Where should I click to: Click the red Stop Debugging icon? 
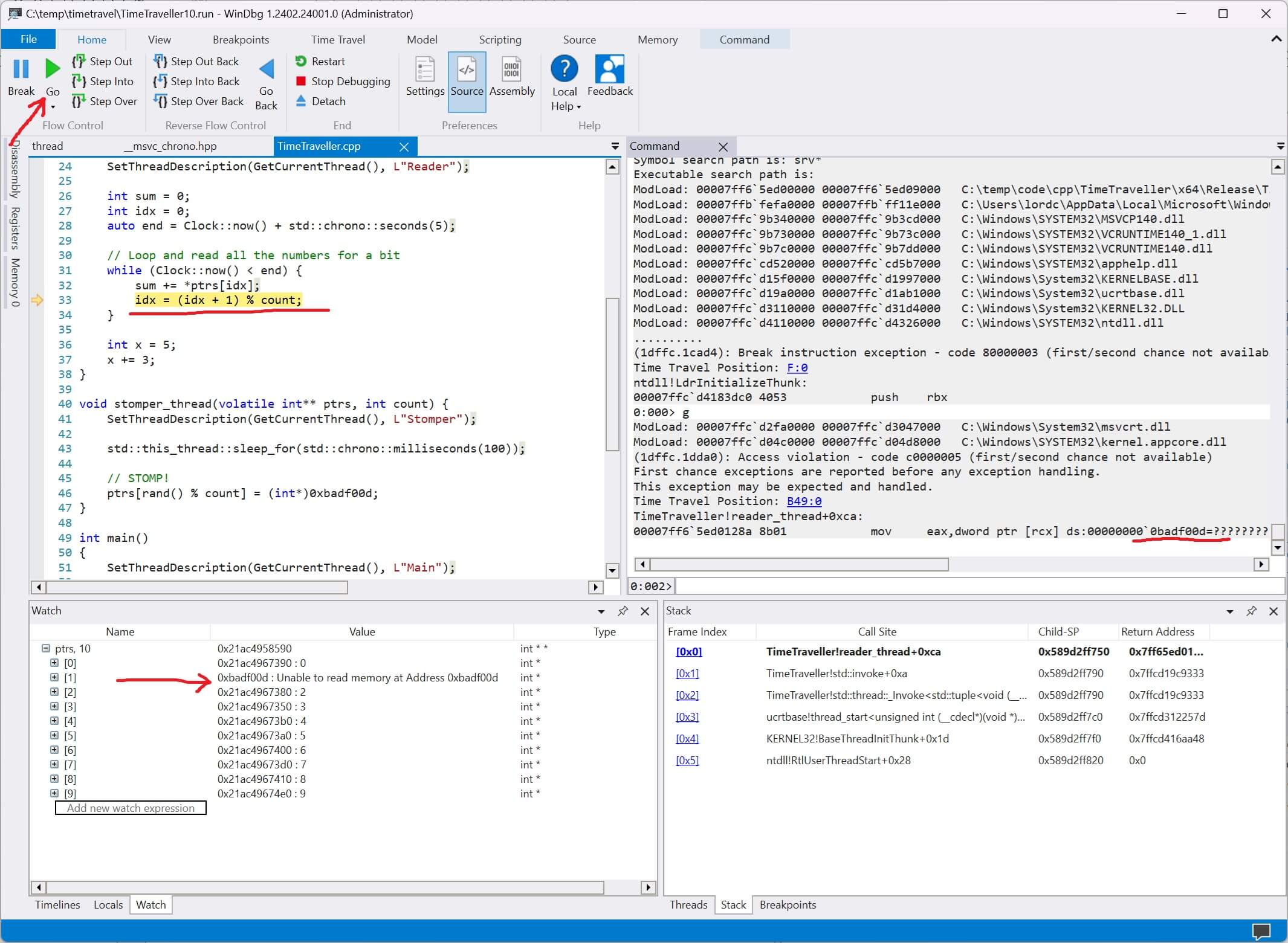pos(301,81)
